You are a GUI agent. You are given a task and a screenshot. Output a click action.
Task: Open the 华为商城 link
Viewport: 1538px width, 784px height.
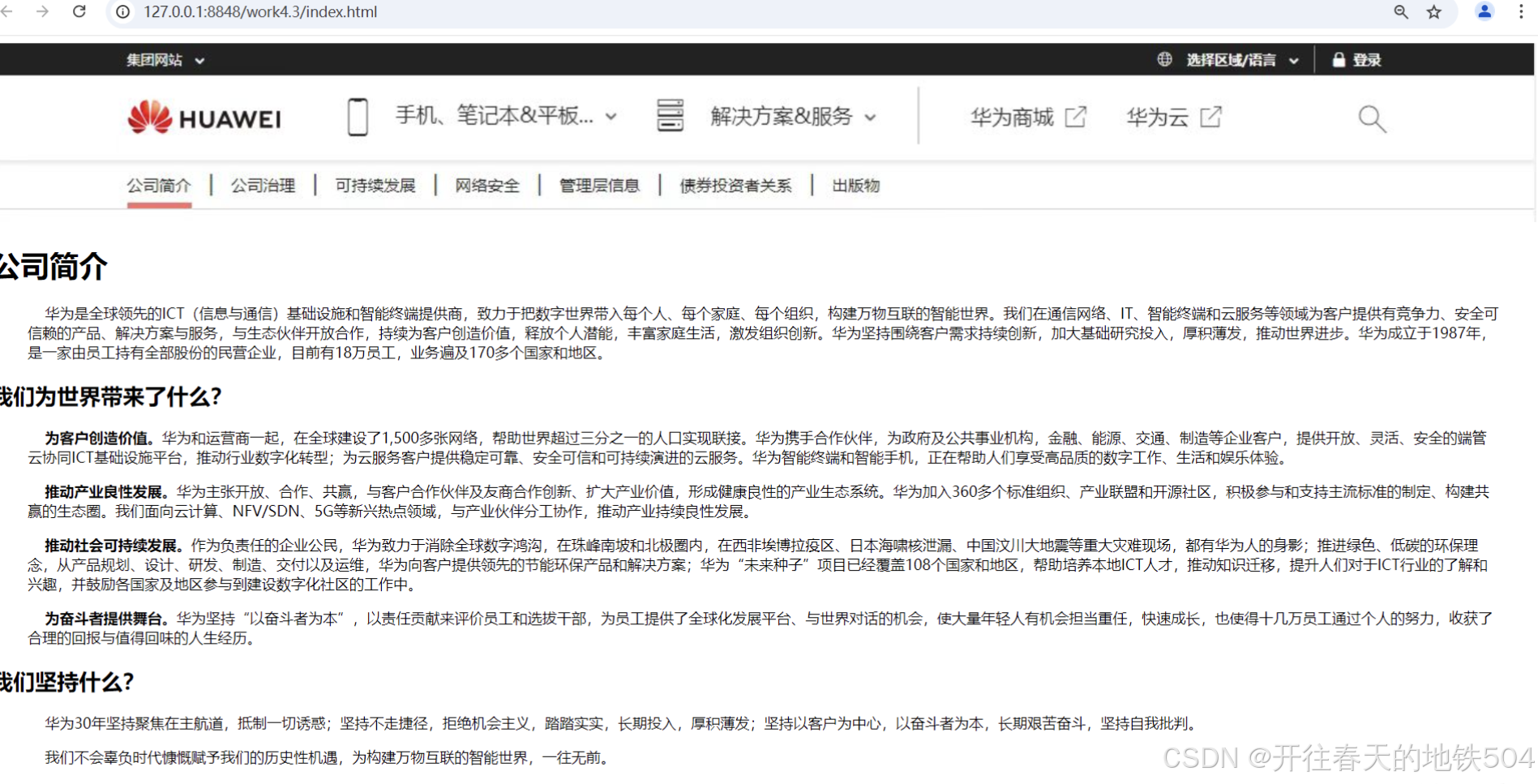click(x=1013, y=118)
